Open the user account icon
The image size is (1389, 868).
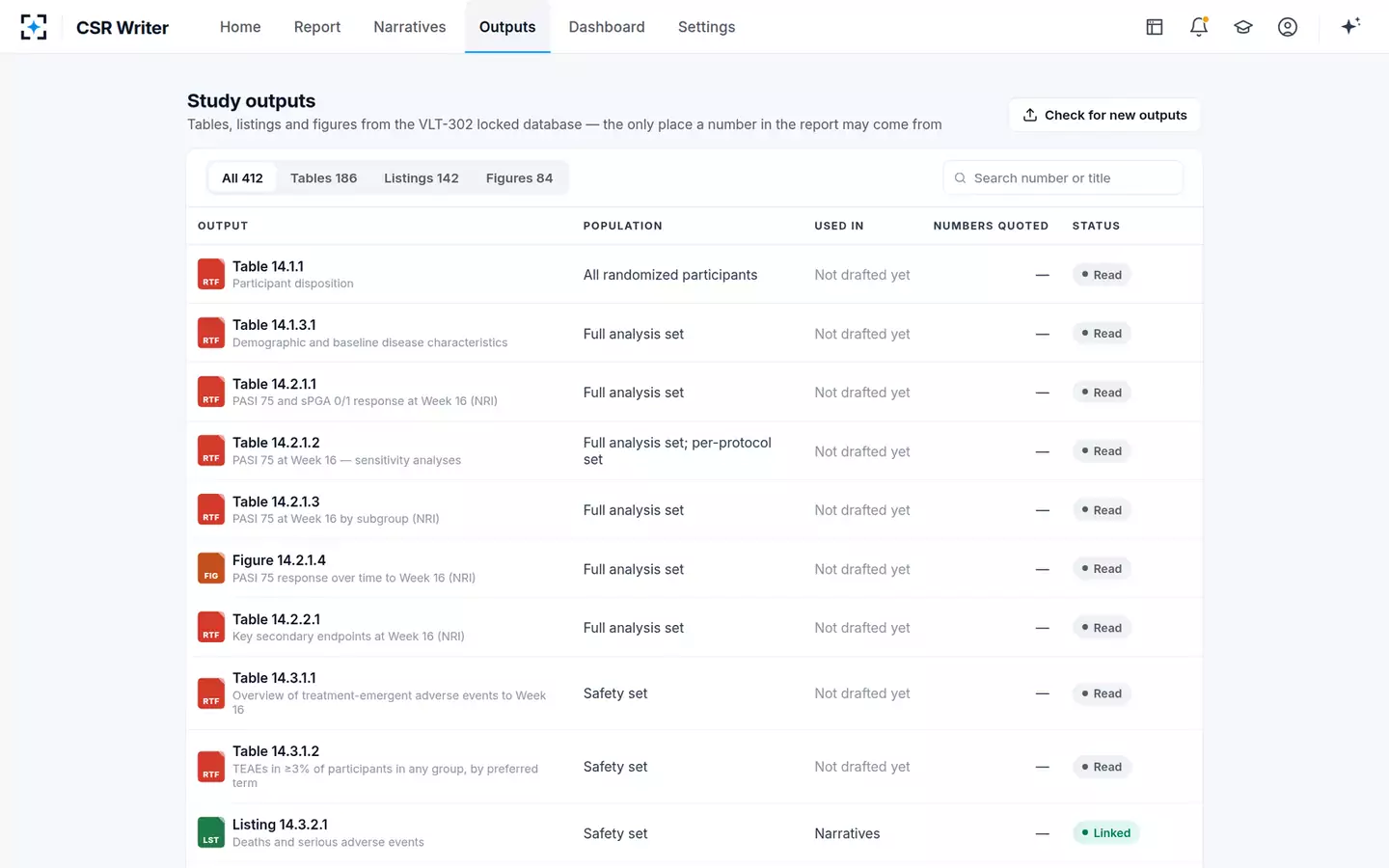point(1288,27)
